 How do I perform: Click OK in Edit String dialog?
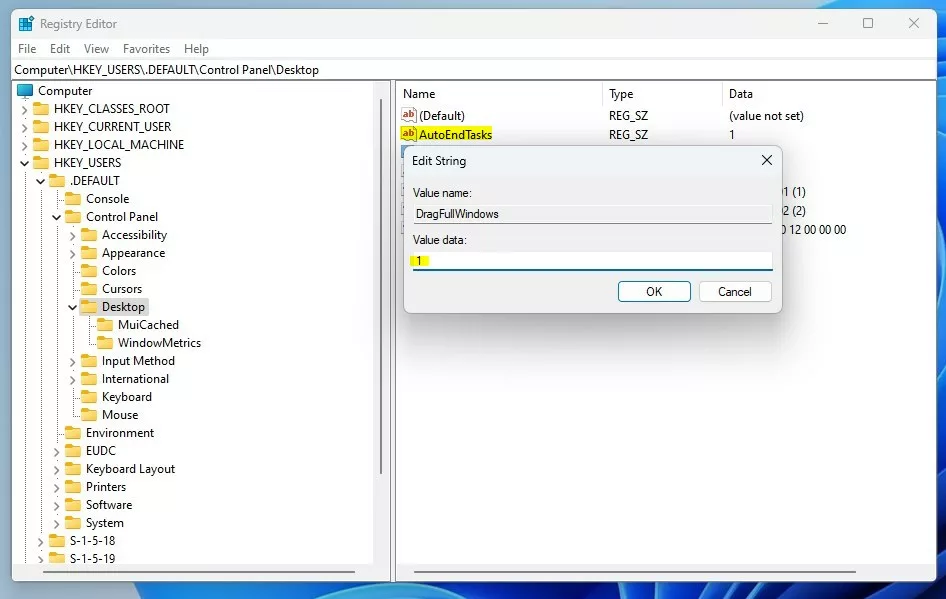point(654,292)
